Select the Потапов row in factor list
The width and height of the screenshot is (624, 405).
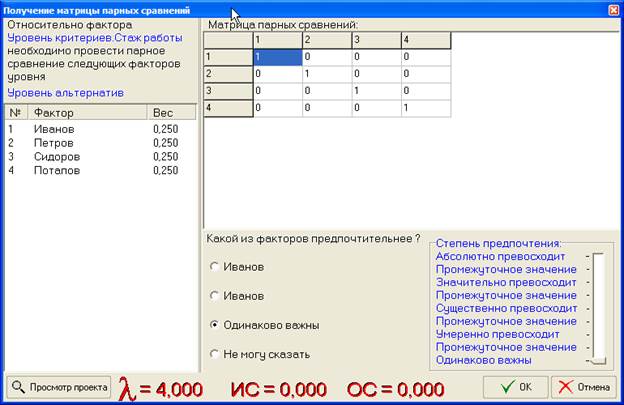coord(58,171)
